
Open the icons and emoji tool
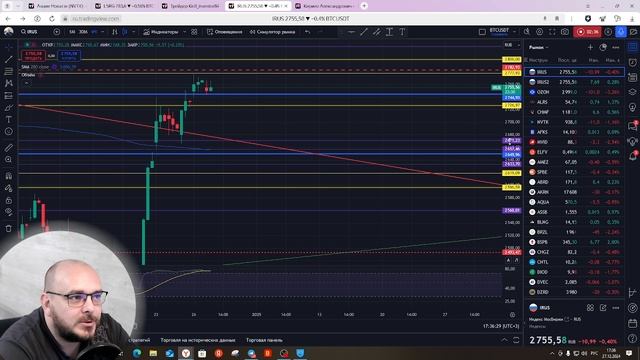coord(9,131)
